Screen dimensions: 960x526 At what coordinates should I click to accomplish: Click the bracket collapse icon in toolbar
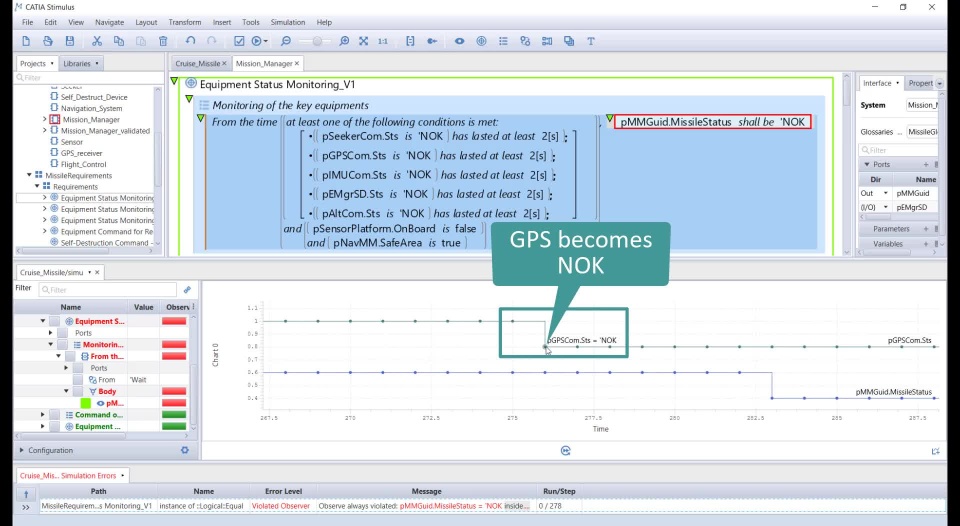coord(410,41)
